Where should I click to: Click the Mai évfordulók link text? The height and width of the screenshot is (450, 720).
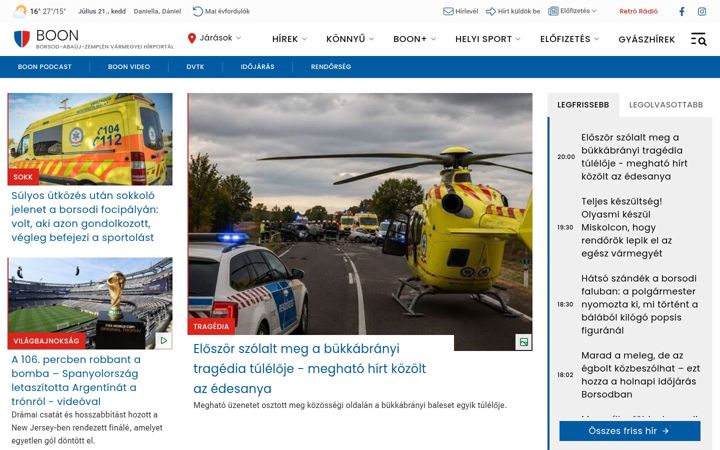227,11
